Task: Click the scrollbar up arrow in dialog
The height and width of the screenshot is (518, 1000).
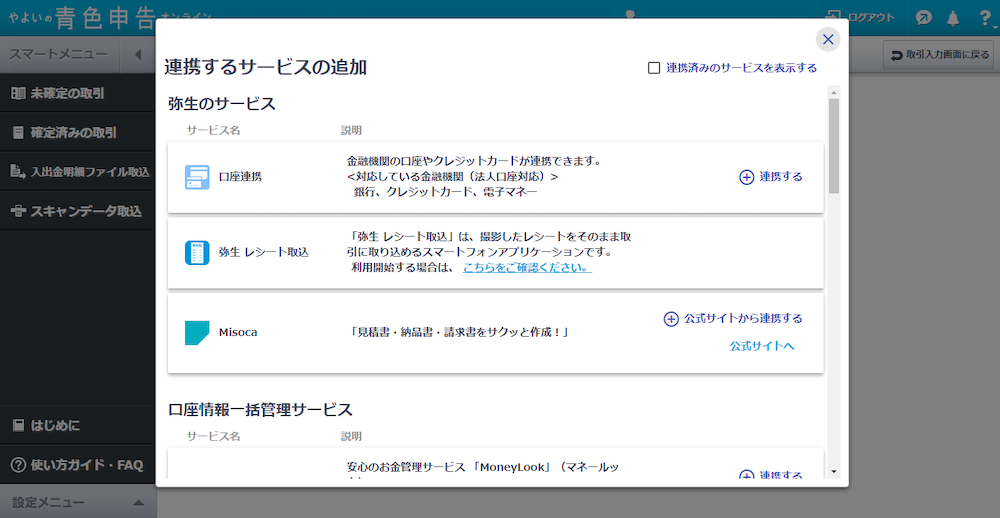Action: click(x=834, y=92)
